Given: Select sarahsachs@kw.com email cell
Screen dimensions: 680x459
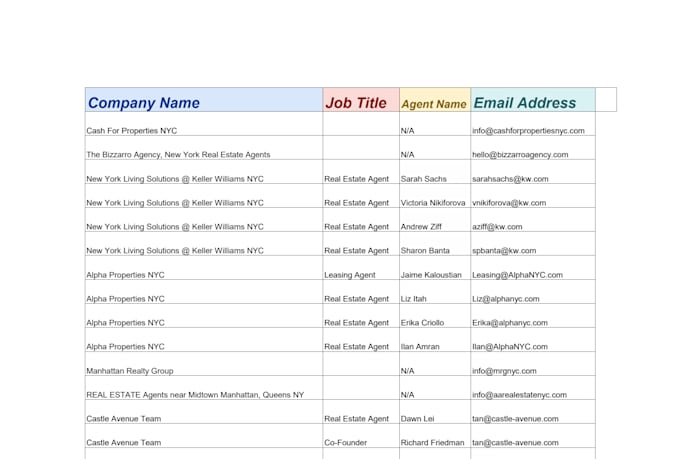Looking at the screenshot, I should point(533,172).
